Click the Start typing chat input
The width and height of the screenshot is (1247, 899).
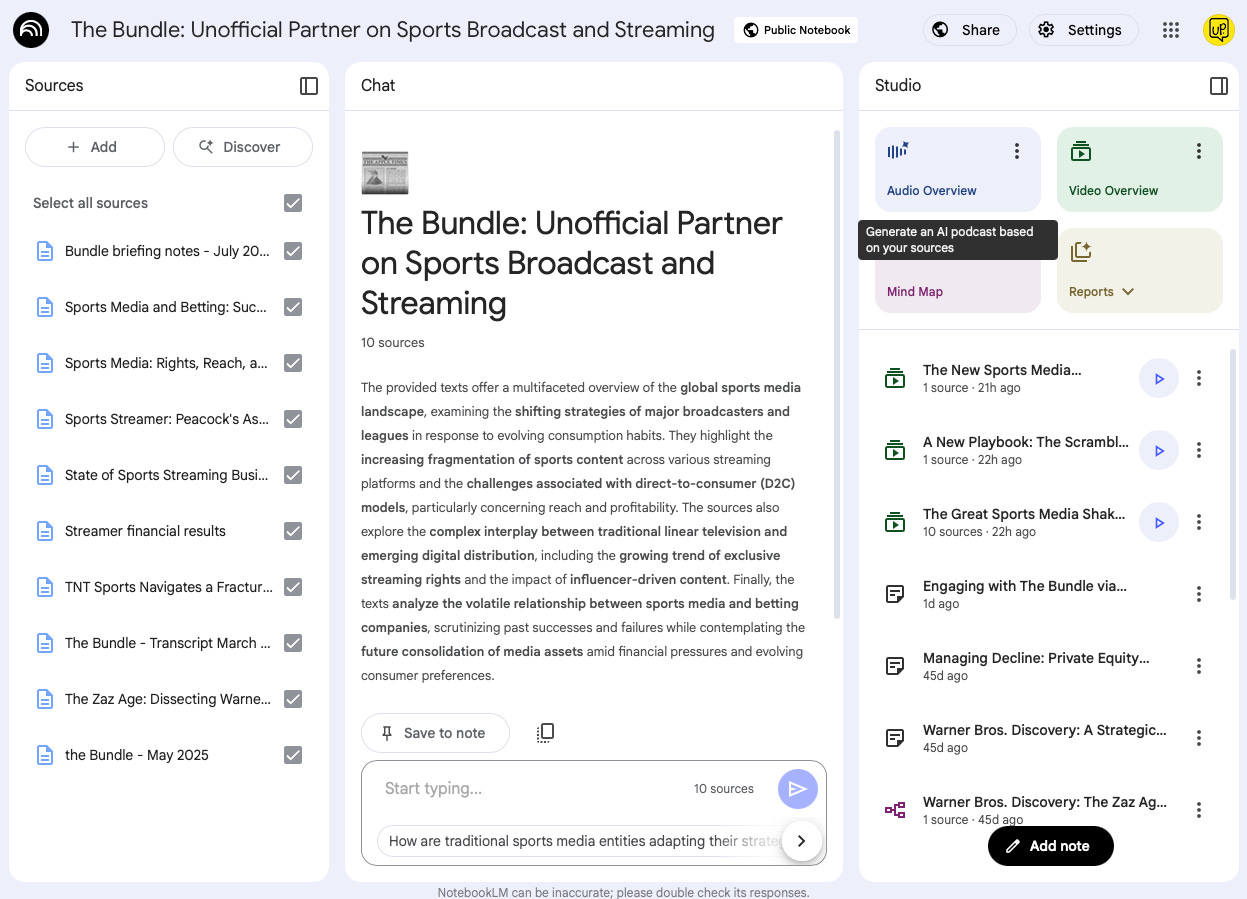pyautogui.click(x=530, y=789)
